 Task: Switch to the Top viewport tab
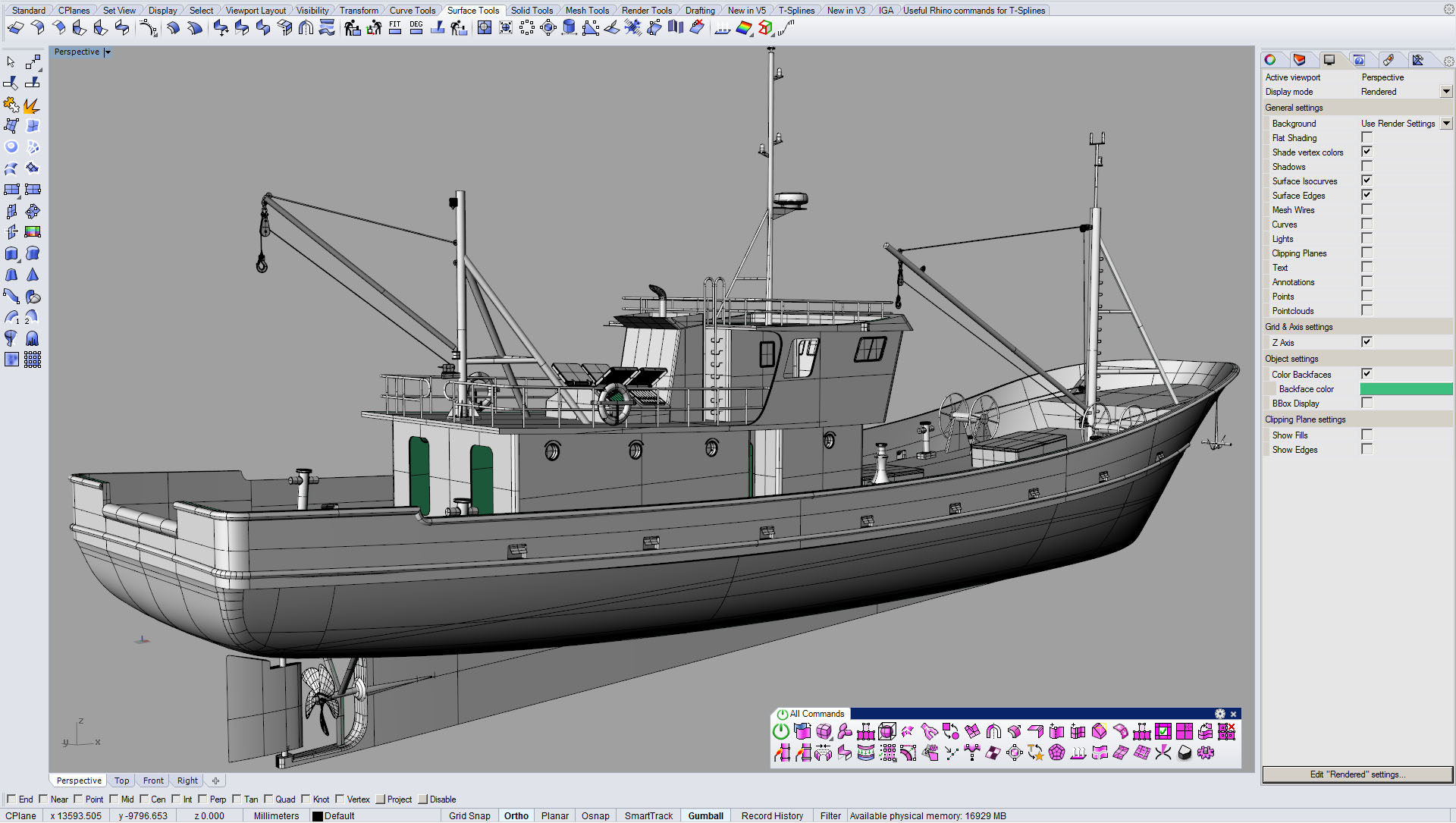(121, 781)
